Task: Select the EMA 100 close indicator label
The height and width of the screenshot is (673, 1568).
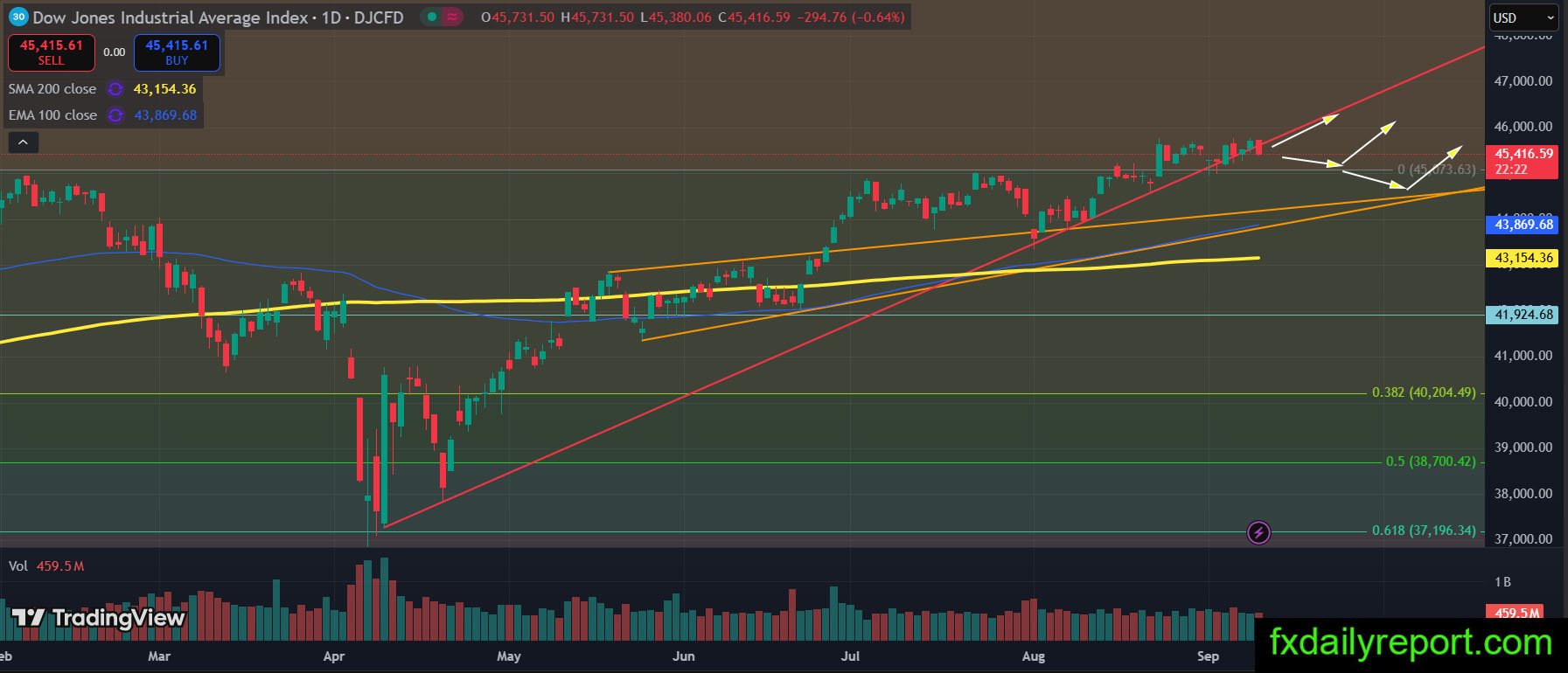Action: pyautogui.click(x=52, y=115)
